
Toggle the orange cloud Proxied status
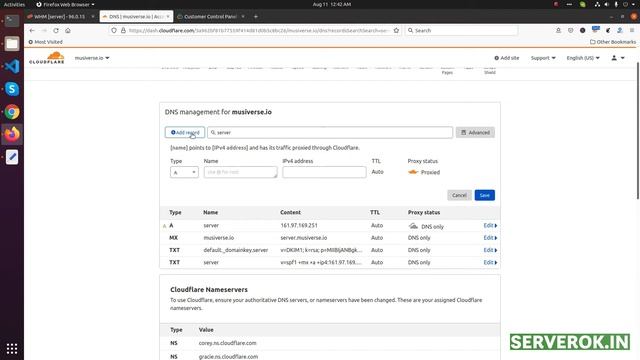tap(413, 172)
